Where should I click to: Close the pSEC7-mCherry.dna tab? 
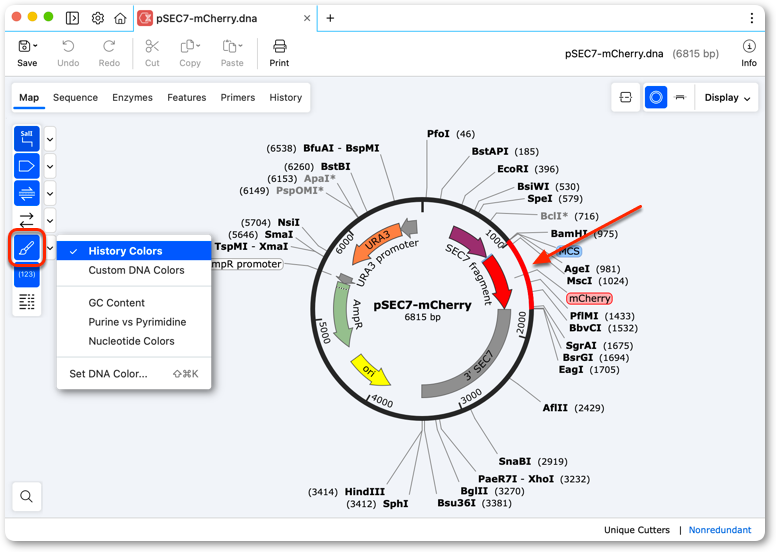coord(307,18)
